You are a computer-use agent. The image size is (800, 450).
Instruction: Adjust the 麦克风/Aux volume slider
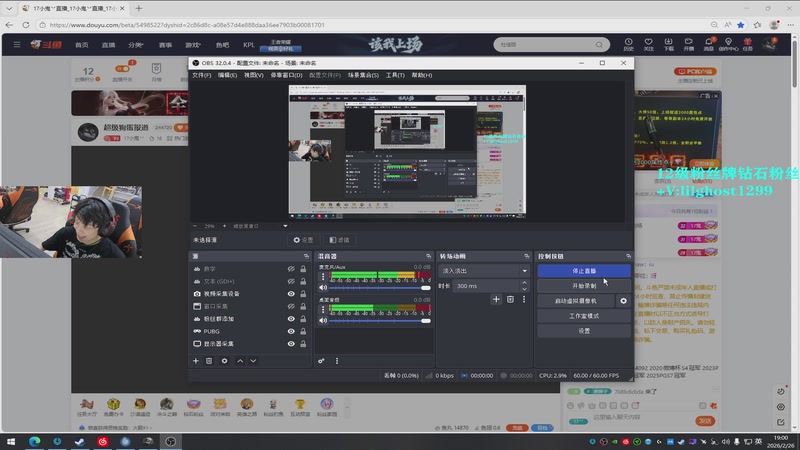click(380, 288)
